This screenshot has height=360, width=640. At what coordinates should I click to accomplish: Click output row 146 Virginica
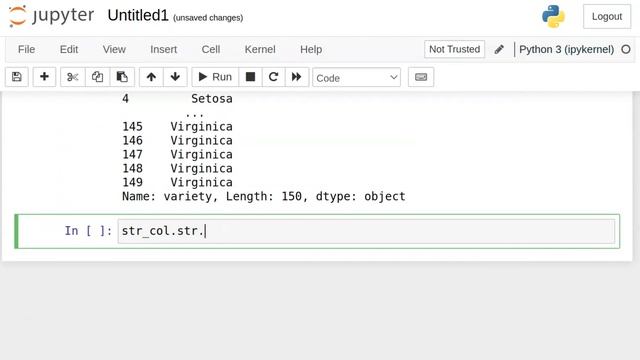point(177,140)
